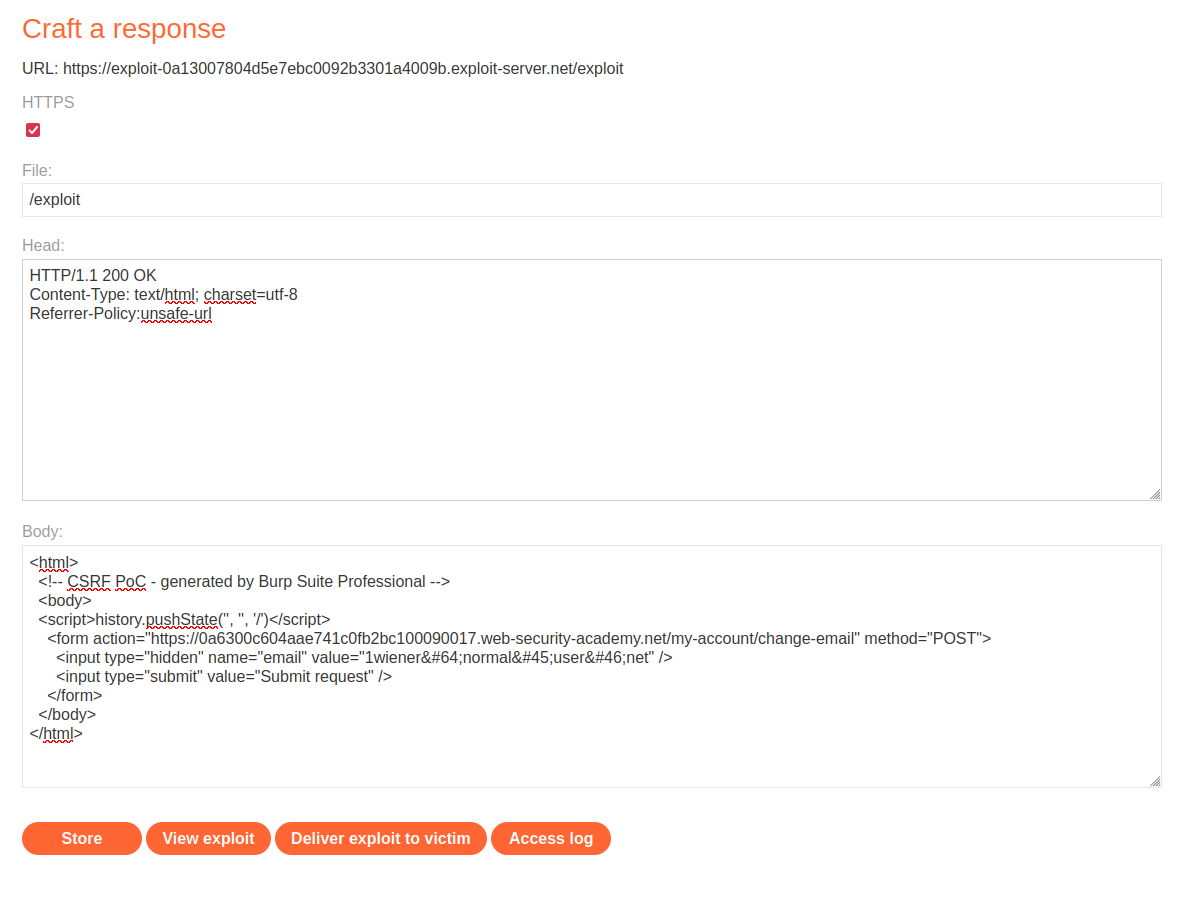Click the Referrer-Policy:unsafe-url line
This screenshot has height=911, width=1192.
(121, 313)
